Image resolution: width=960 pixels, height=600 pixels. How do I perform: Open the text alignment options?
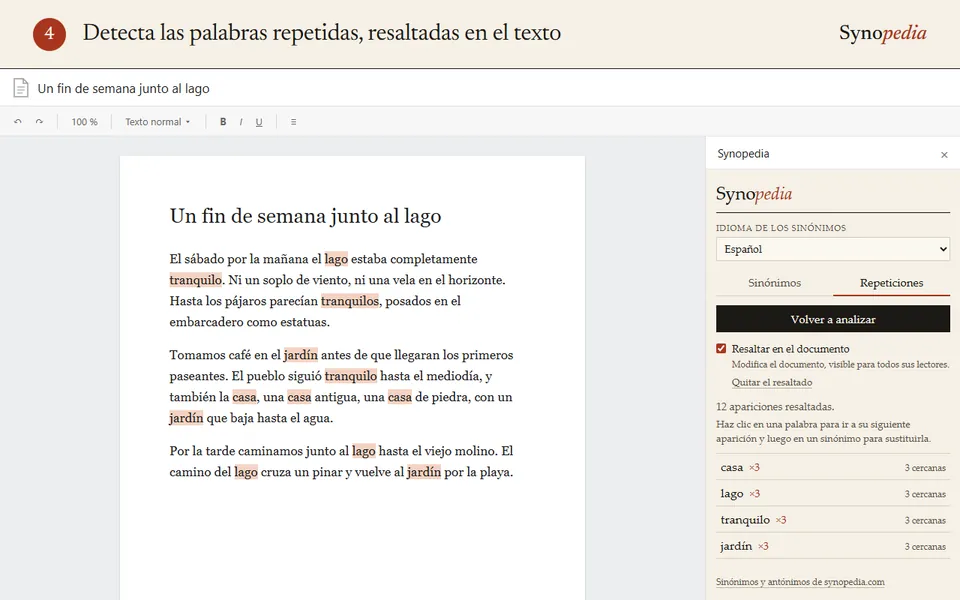[x=293, y=122]
